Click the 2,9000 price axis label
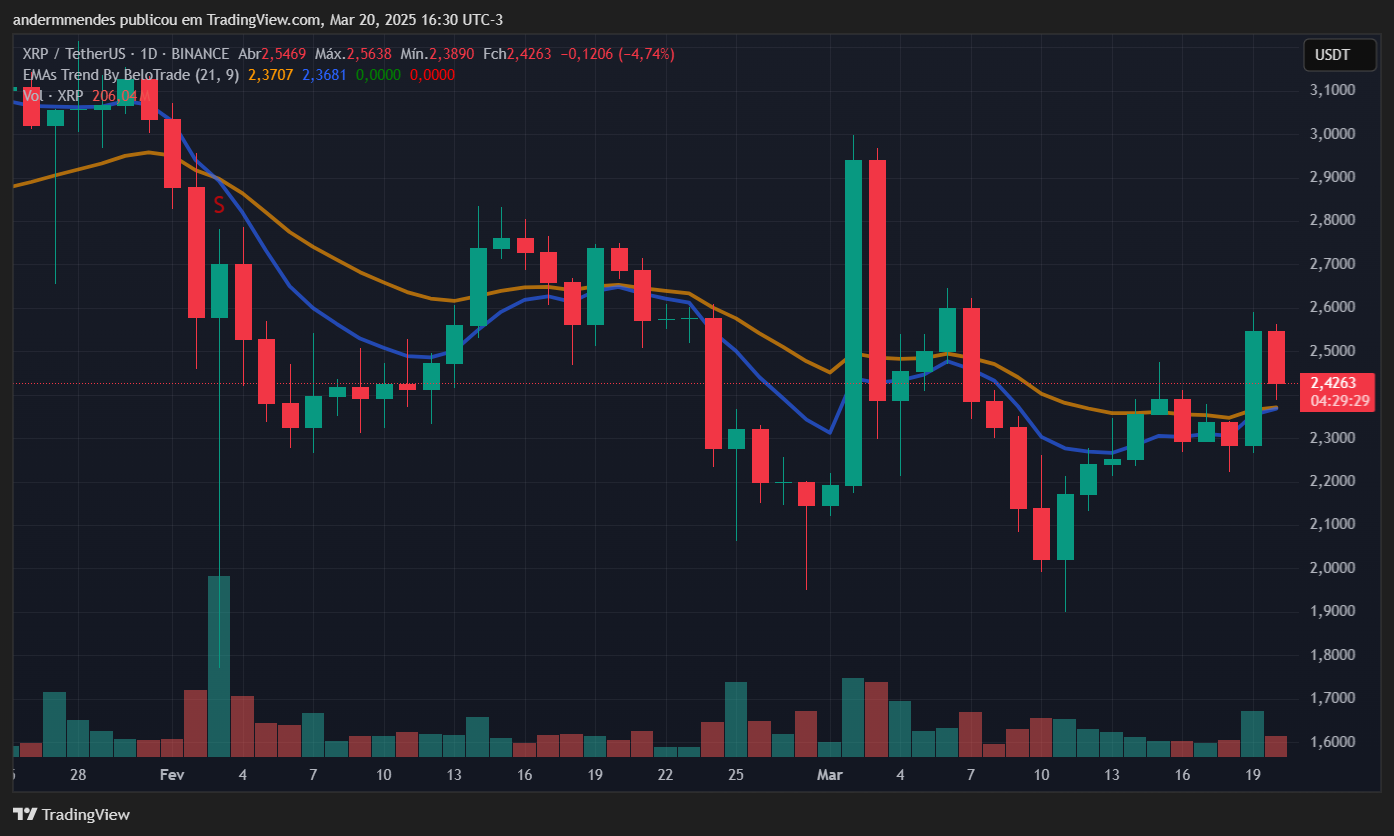The image size is (1394, 836). pyautogui.click(x=1332, y=177)
